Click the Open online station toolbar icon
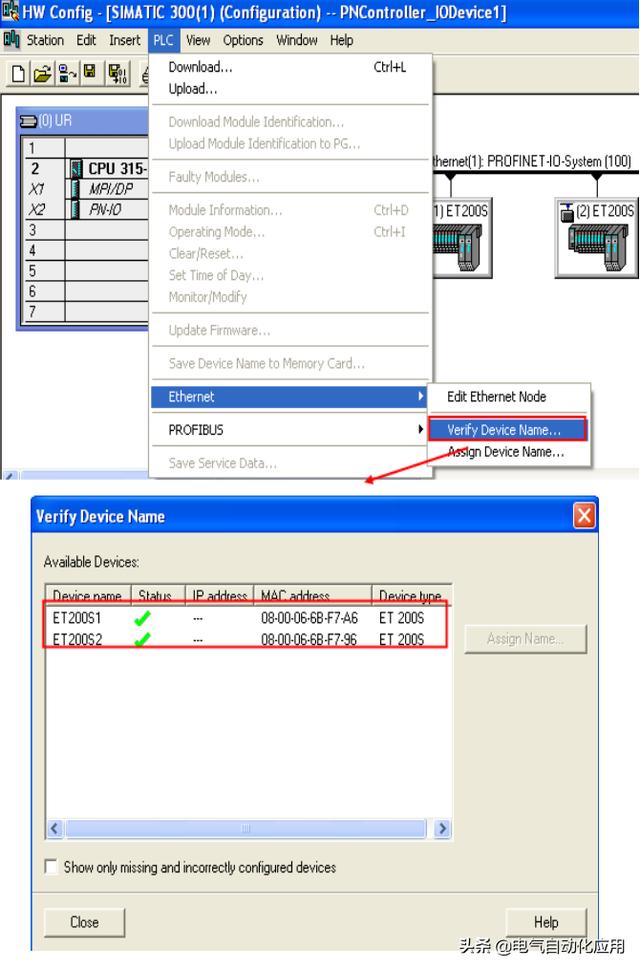 (67, 74)
